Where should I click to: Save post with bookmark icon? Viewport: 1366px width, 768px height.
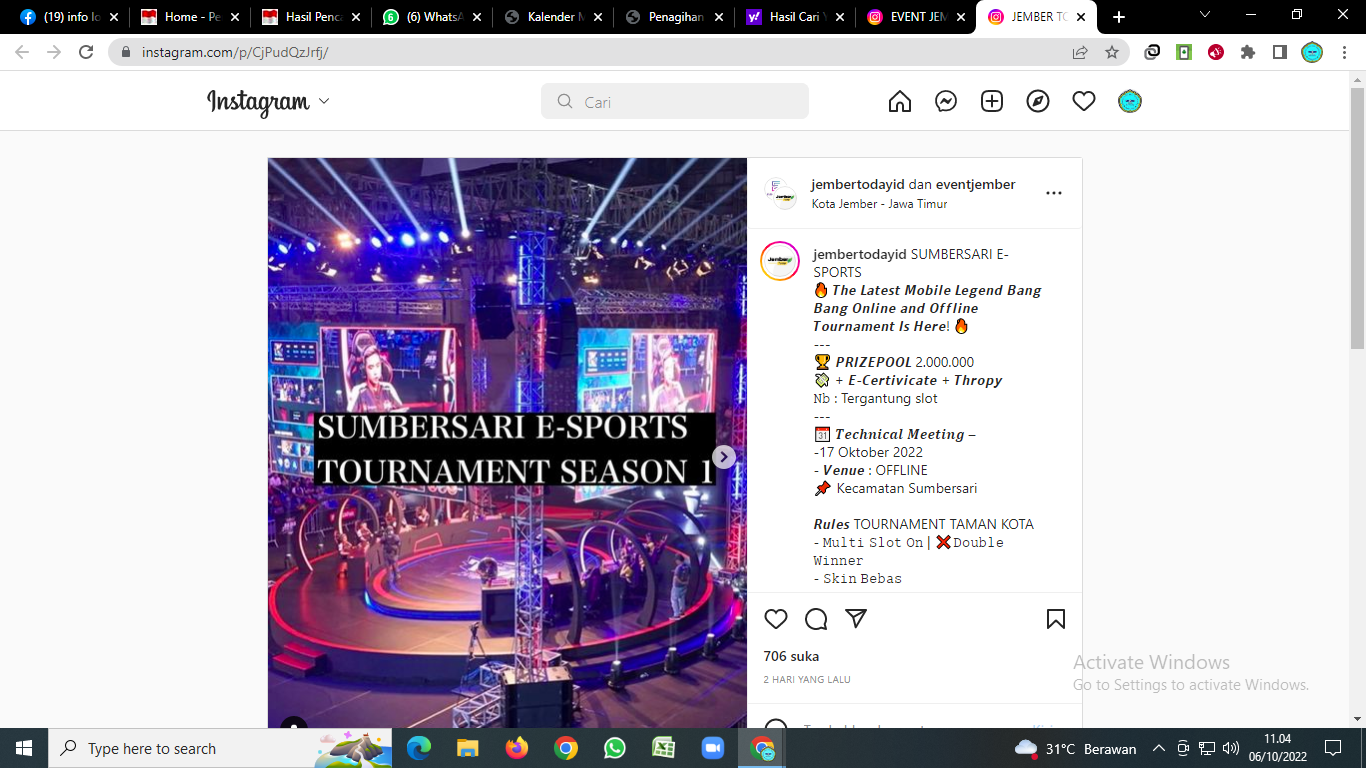click(1056, 619)
